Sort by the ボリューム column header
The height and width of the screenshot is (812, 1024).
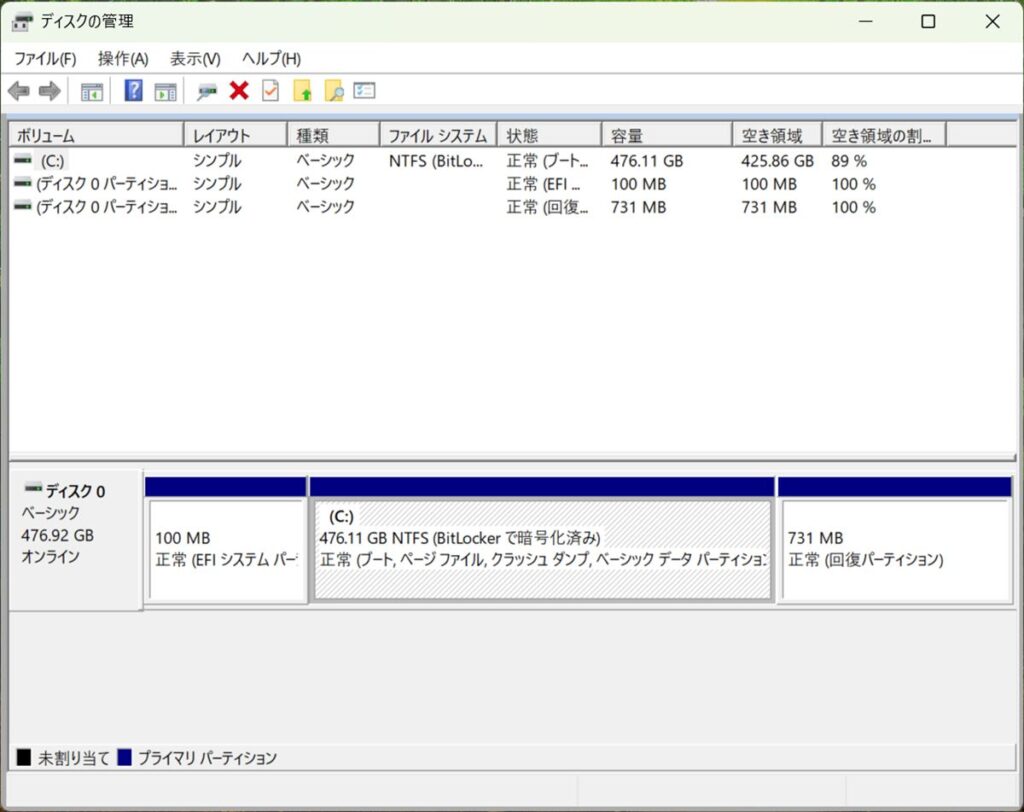click(97, 135)
